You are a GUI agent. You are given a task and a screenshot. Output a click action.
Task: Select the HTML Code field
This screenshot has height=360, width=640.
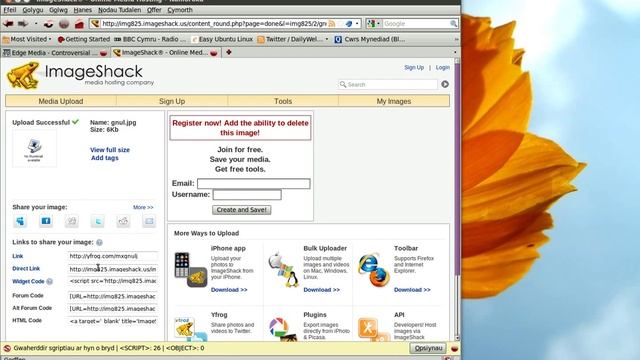pos(113,321)
